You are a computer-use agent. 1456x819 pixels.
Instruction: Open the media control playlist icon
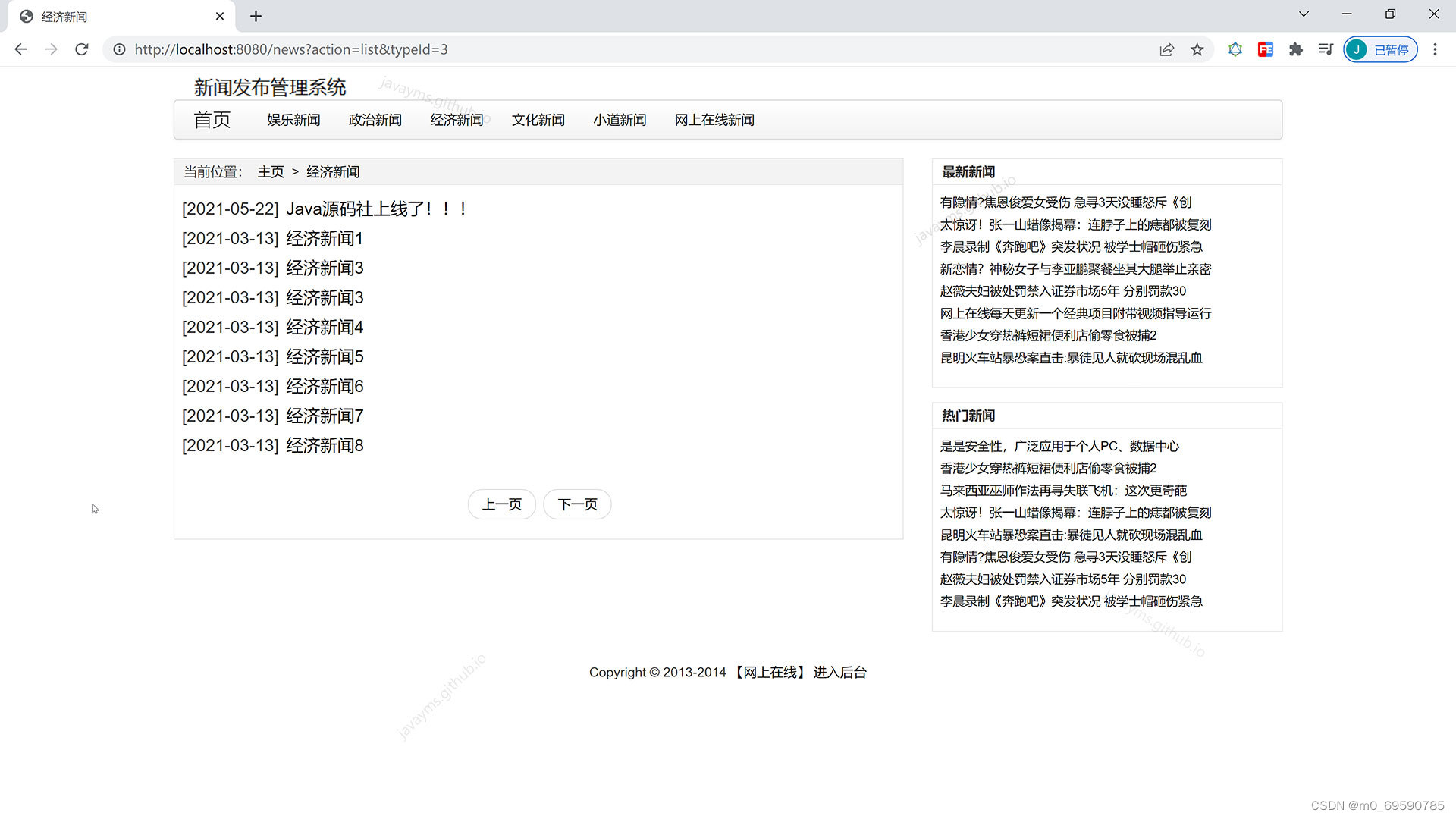coord(1326,49)
